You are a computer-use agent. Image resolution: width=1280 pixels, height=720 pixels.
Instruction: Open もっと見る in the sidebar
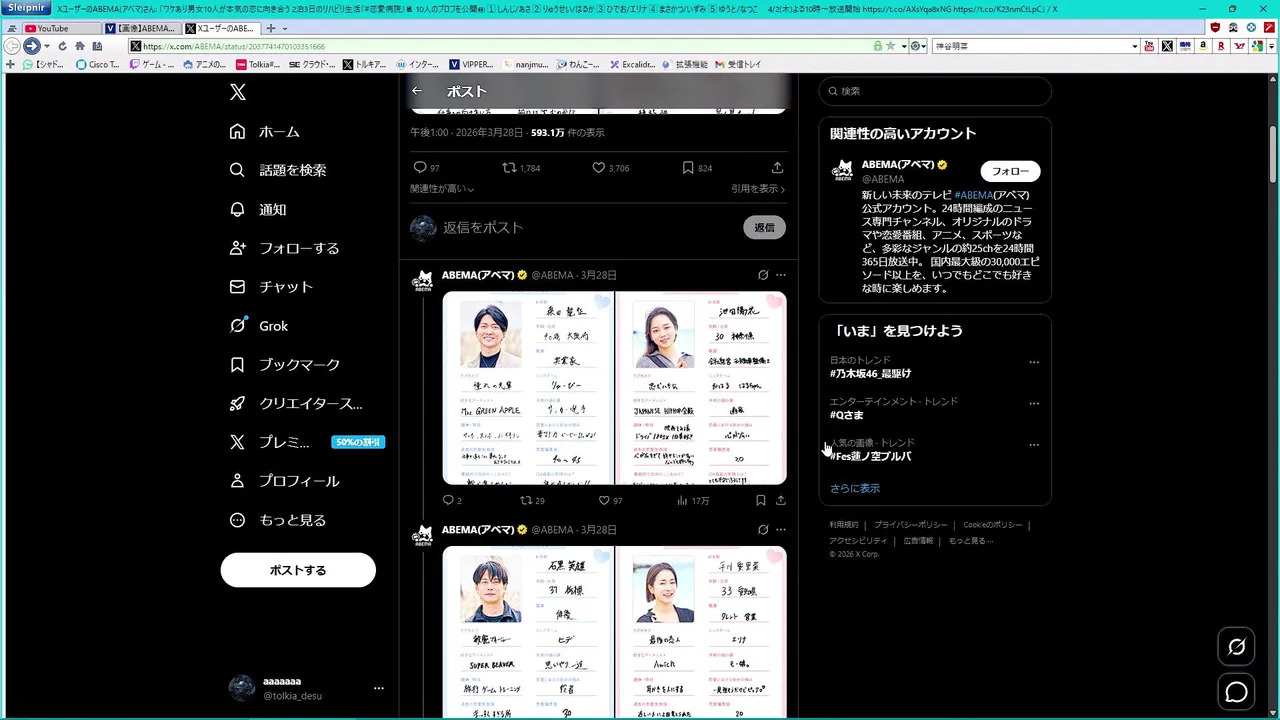pyautogui.click(x=278, y=520)
